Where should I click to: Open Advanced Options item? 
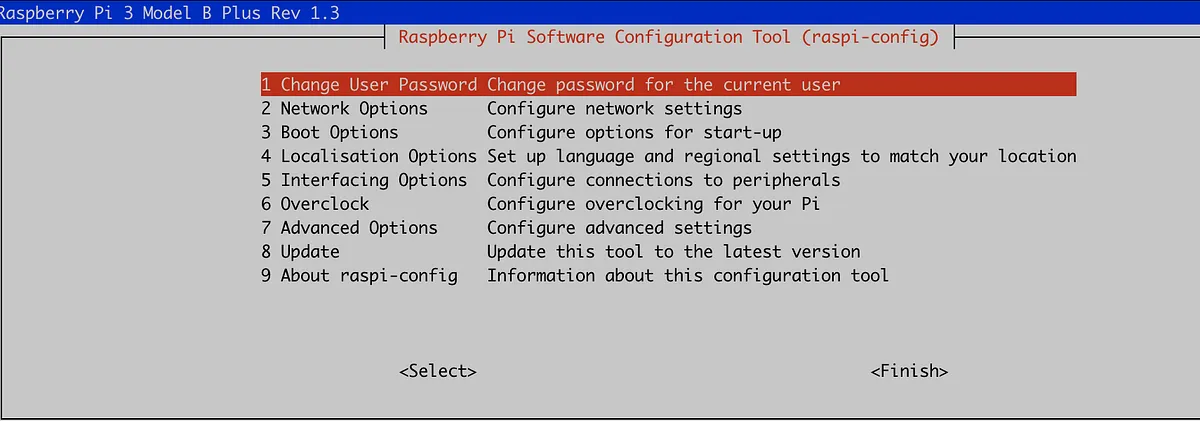click(x=349, y=228)
